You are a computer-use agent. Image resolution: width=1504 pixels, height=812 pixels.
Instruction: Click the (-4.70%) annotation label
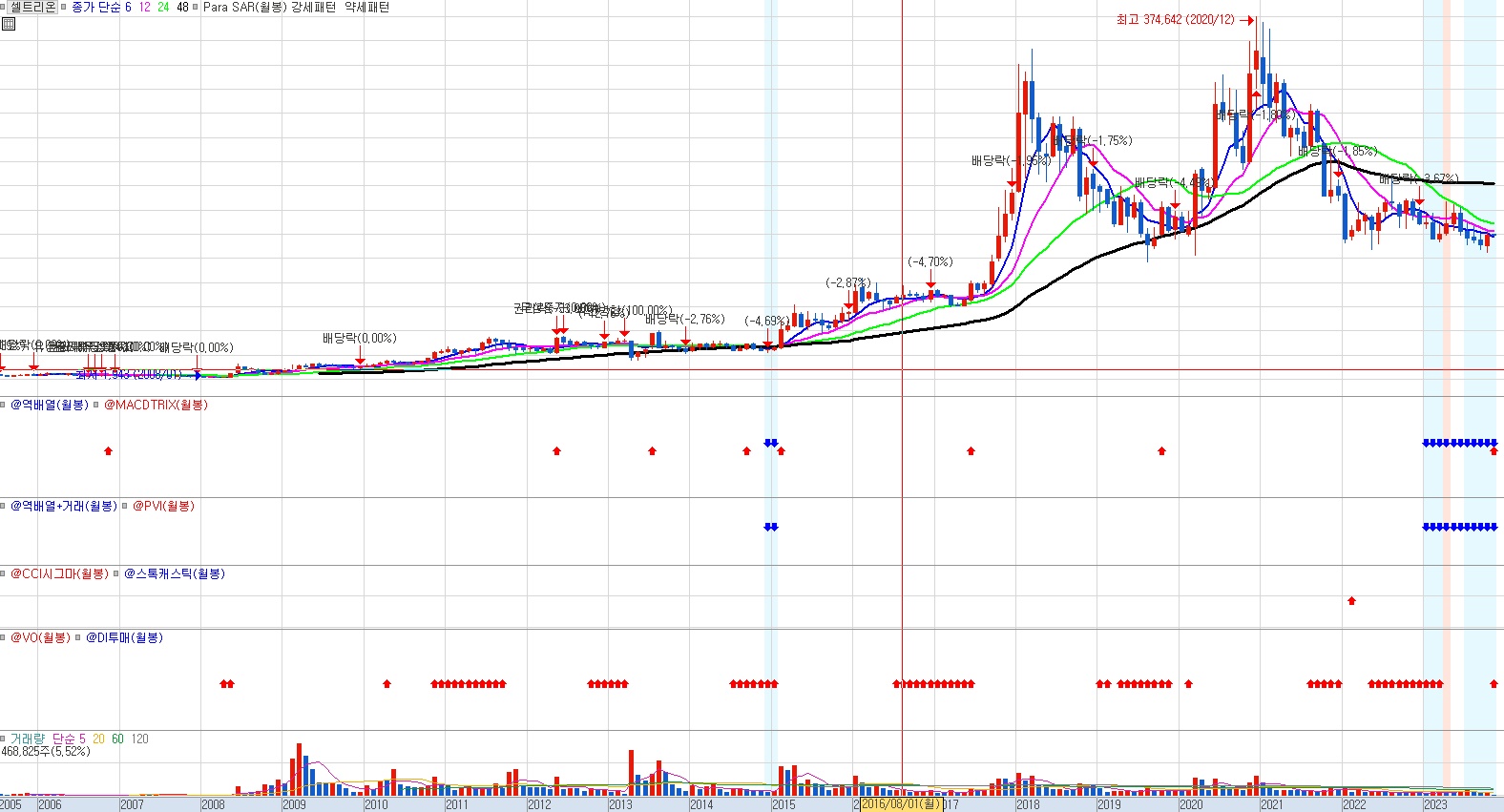[x=930, y=261]
